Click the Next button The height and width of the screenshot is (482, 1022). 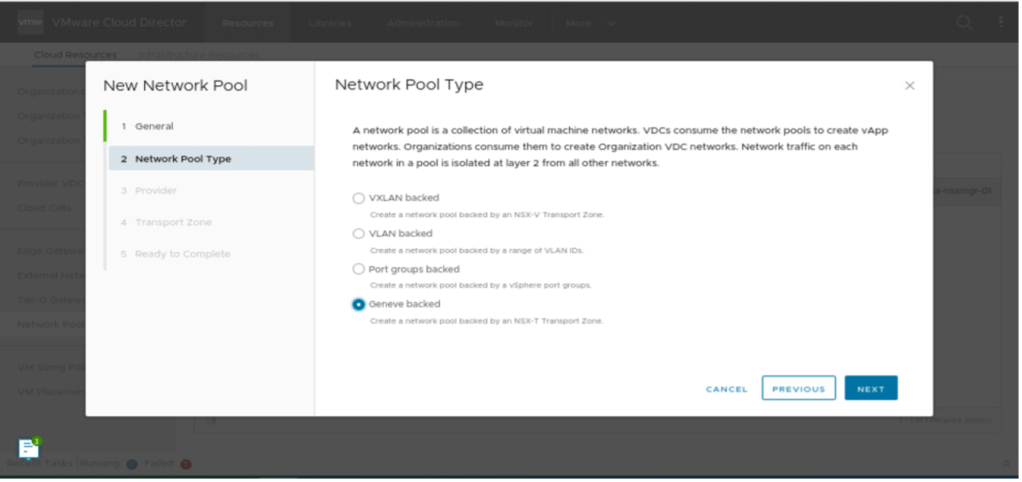coord(870,388)
